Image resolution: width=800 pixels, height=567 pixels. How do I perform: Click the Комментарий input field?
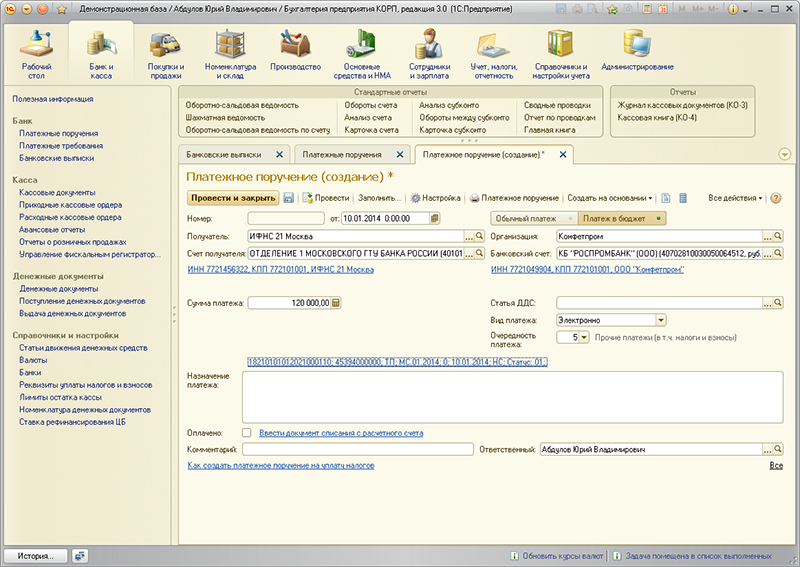[358, 449]
